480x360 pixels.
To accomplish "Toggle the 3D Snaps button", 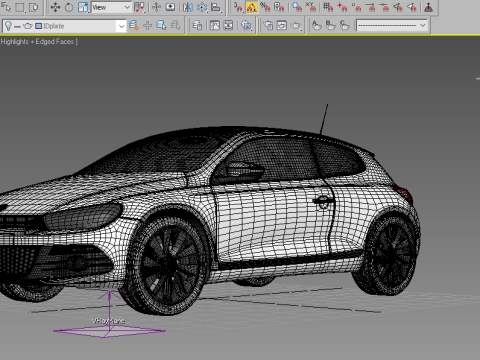I will point(238,7).
